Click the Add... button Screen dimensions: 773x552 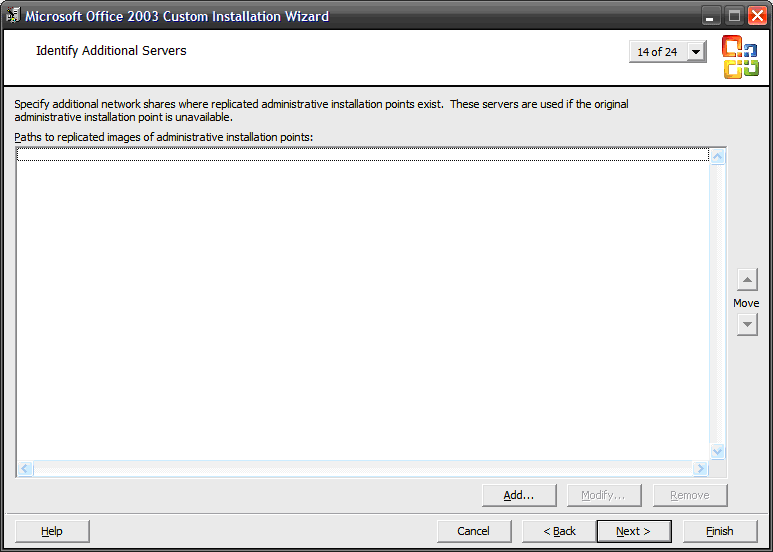tap(519, 495)
